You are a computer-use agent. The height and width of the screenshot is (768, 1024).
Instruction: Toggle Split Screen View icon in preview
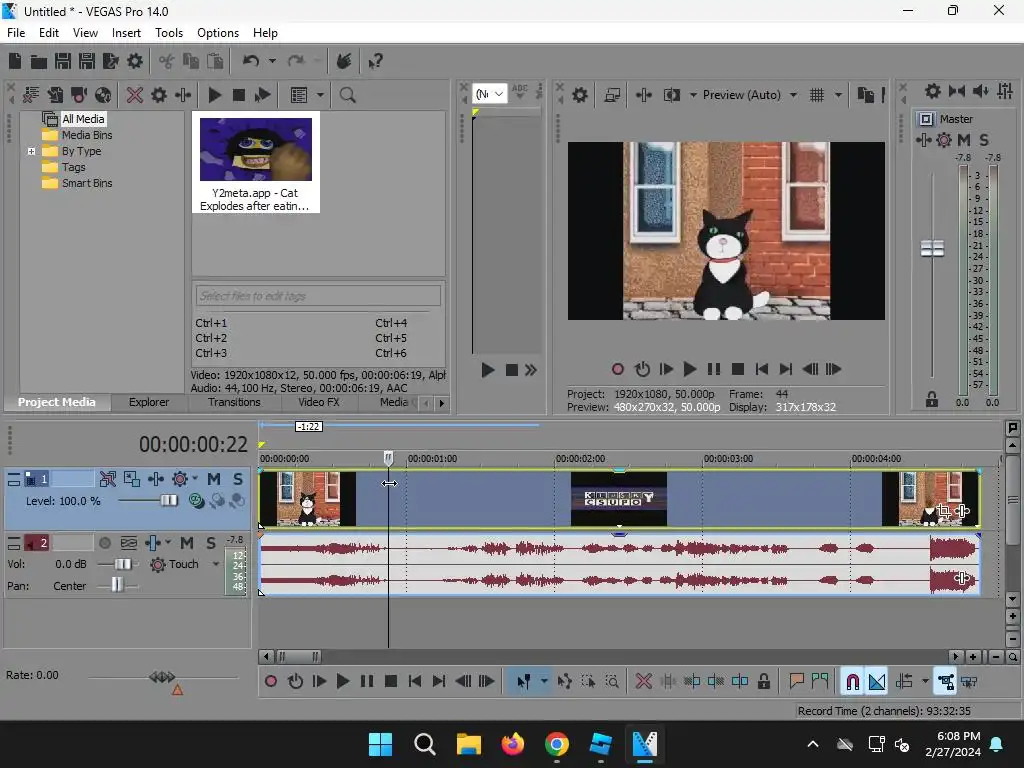pos(671,95)
